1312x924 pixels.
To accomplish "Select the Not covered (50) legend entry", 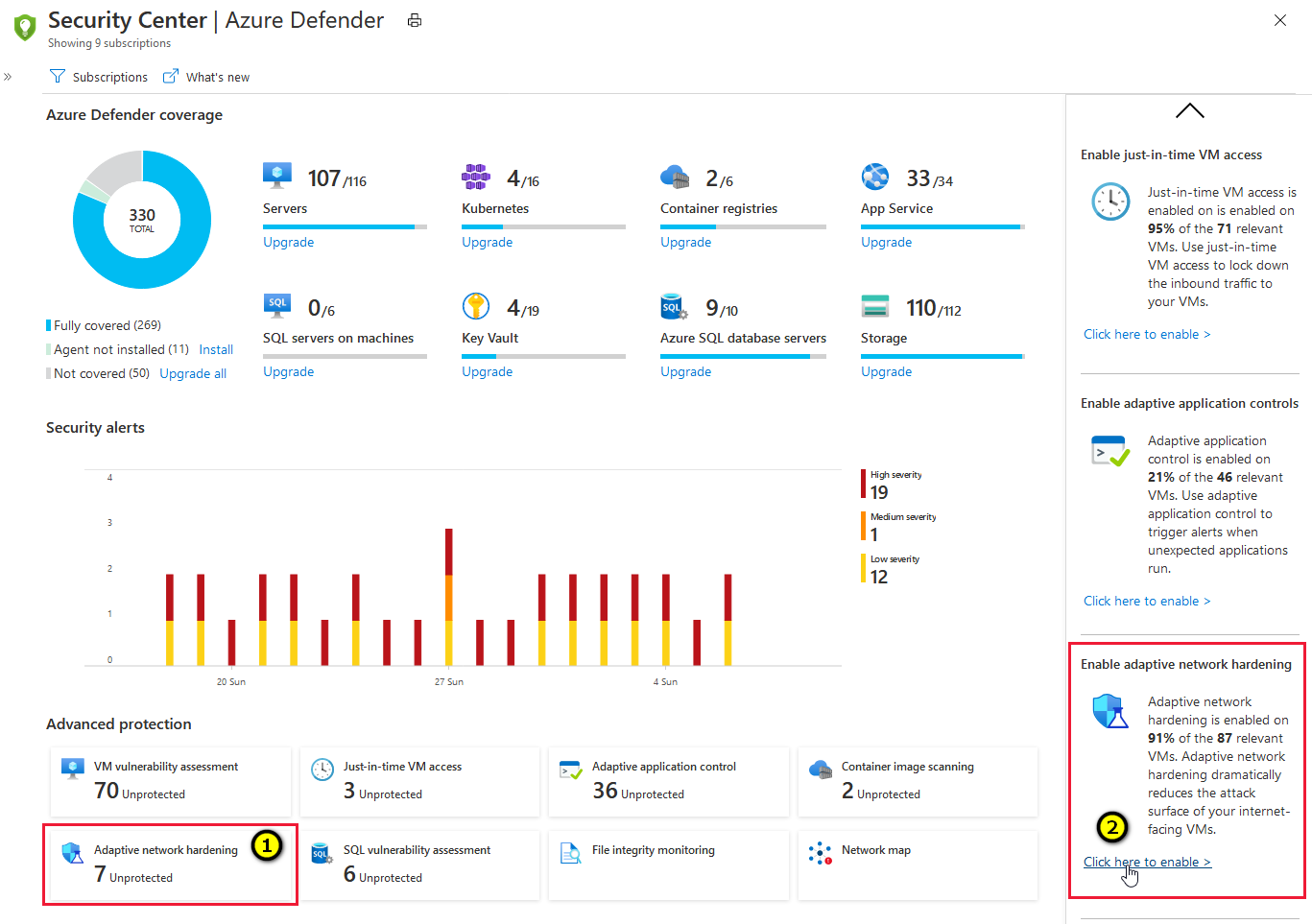I will click(98, 373).
